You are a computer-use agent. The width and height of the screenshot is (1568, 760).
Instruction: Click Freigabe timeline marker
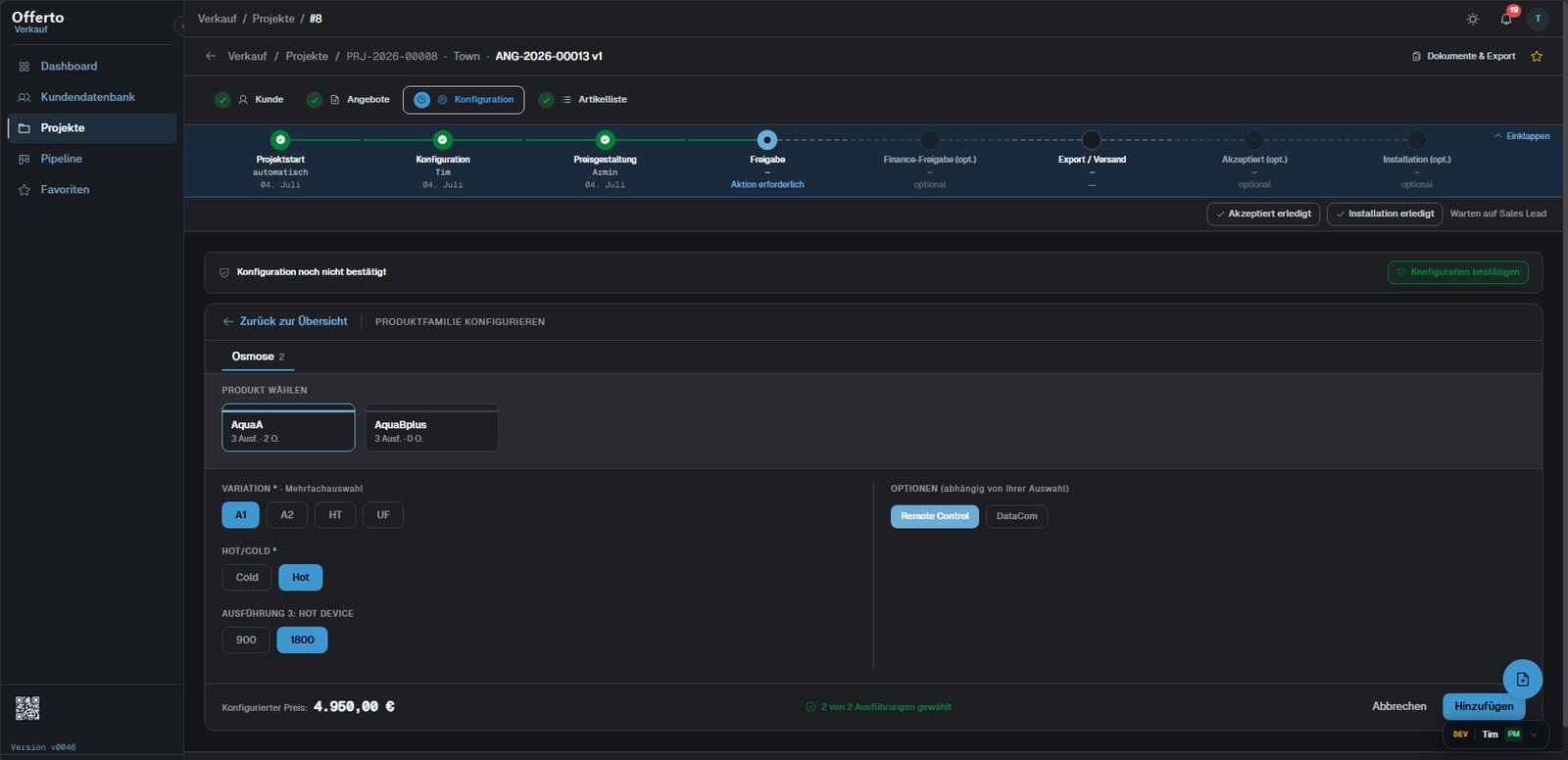click(x=767, y=140)
